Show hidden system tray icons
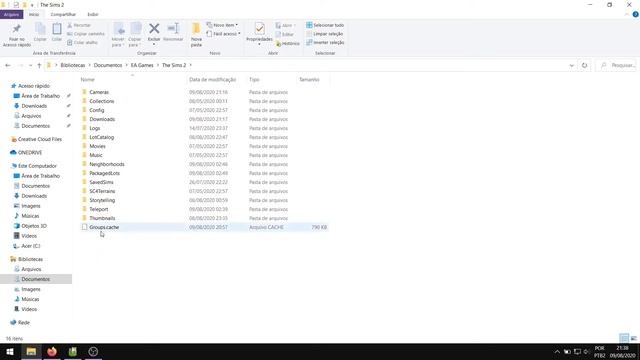The image size is (640, 360). [557, 351]
